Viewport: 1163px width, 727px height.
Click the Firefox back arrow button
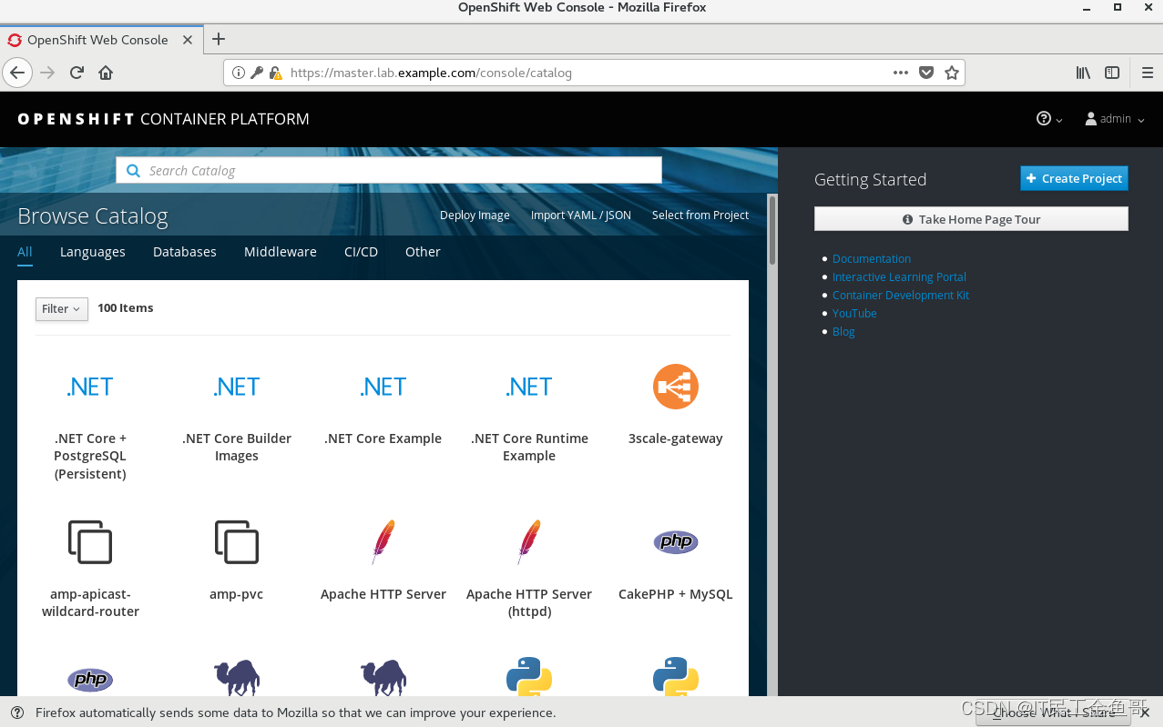tap(18, 73)
